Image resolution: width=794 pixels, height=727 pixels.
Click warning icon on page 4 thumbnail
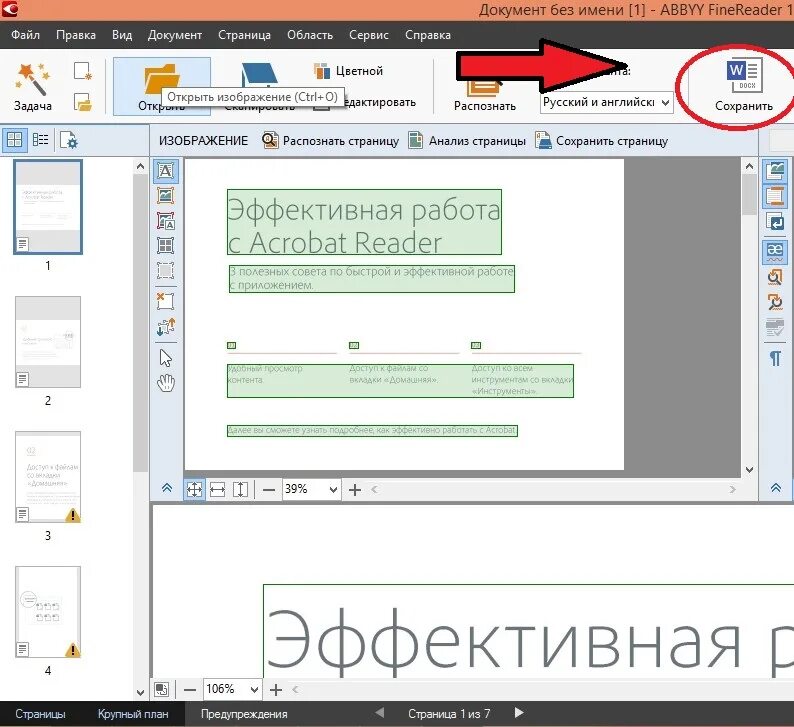tap(73, 650)
